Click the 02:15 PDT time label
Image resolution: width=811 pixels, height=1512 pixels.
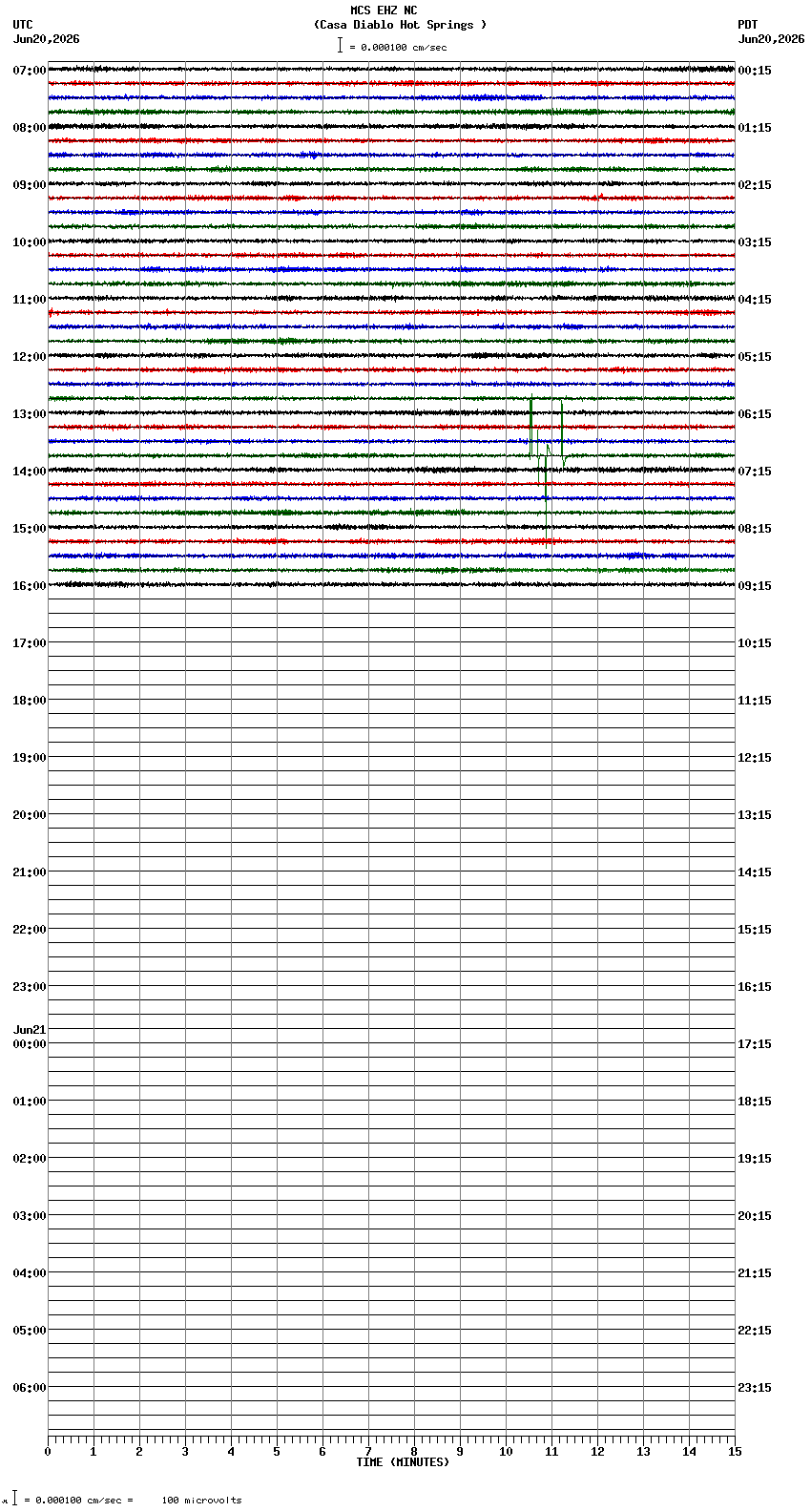click(x=755, y=185)
